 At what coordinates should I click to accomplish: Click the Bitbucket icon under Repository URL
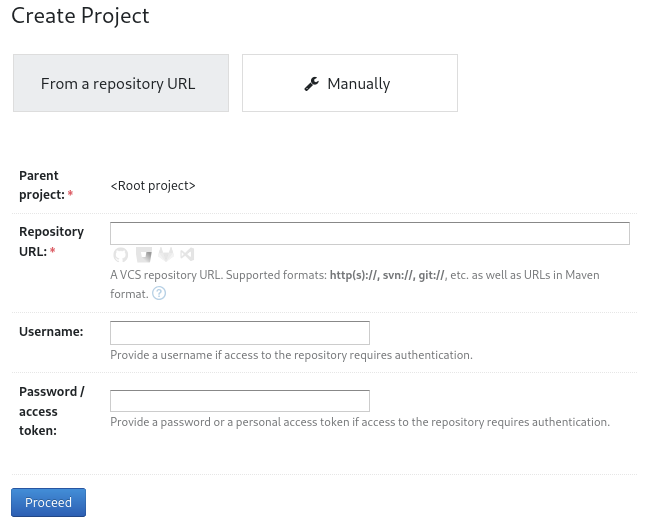pos(144,255)
